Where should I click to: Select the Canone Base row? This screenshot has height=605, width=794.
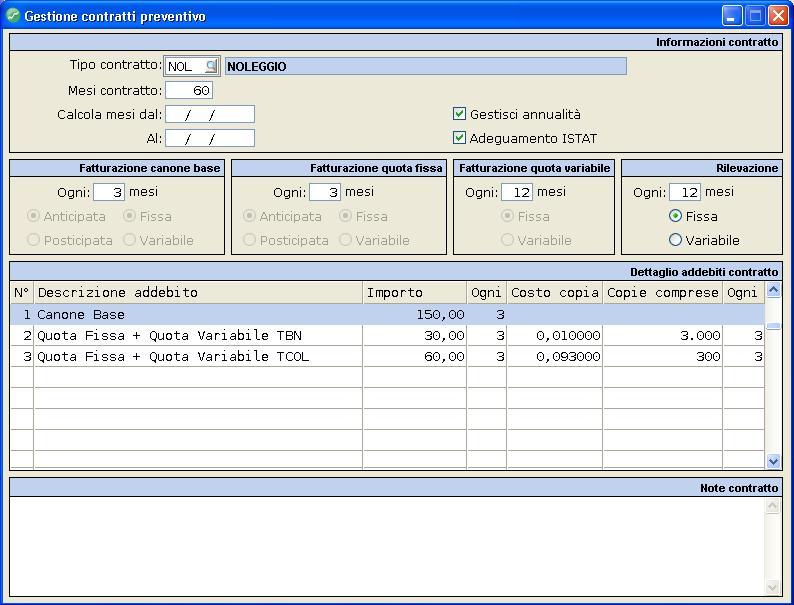coord(387,314)
